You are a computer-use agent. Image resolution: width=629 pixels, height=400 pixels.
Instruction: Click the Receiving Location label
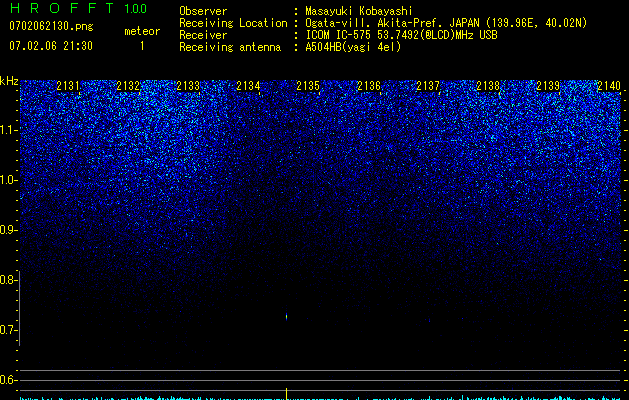233,23
